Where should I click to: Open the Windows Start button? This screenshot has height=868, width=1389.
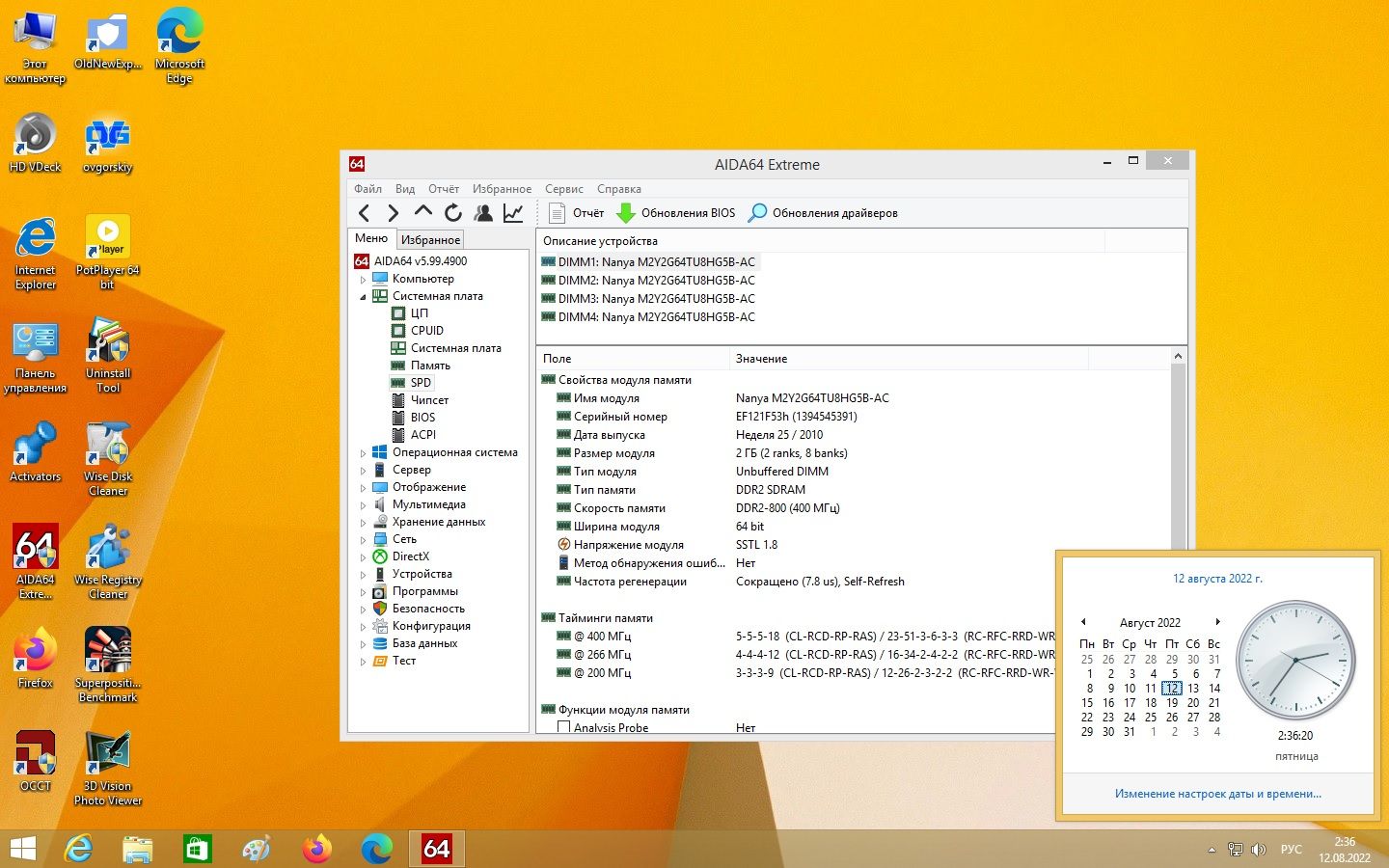tap(23, 849)
